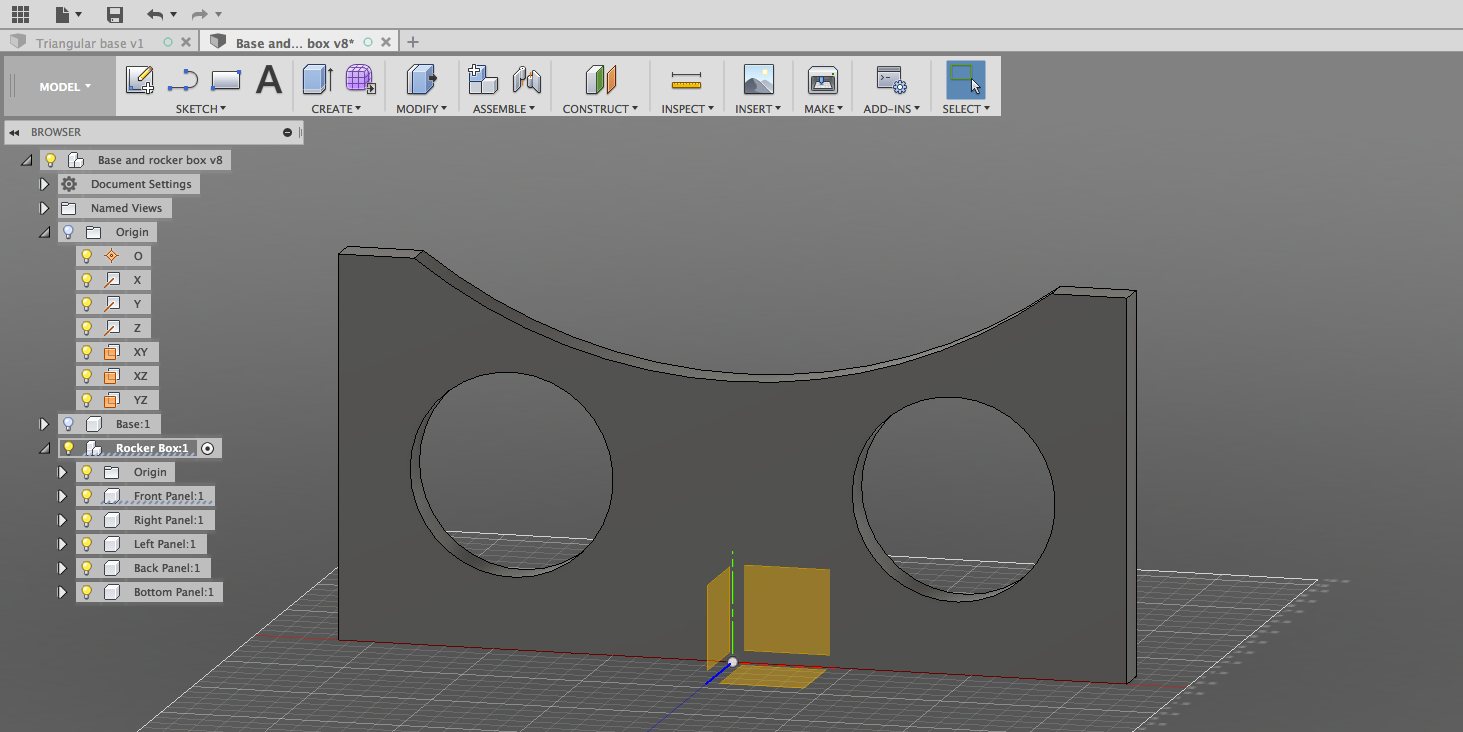The height and width of the screenshot is (732, 1463).
Task: Select the Line sketch tool
Action: click(x=182, y=80)
